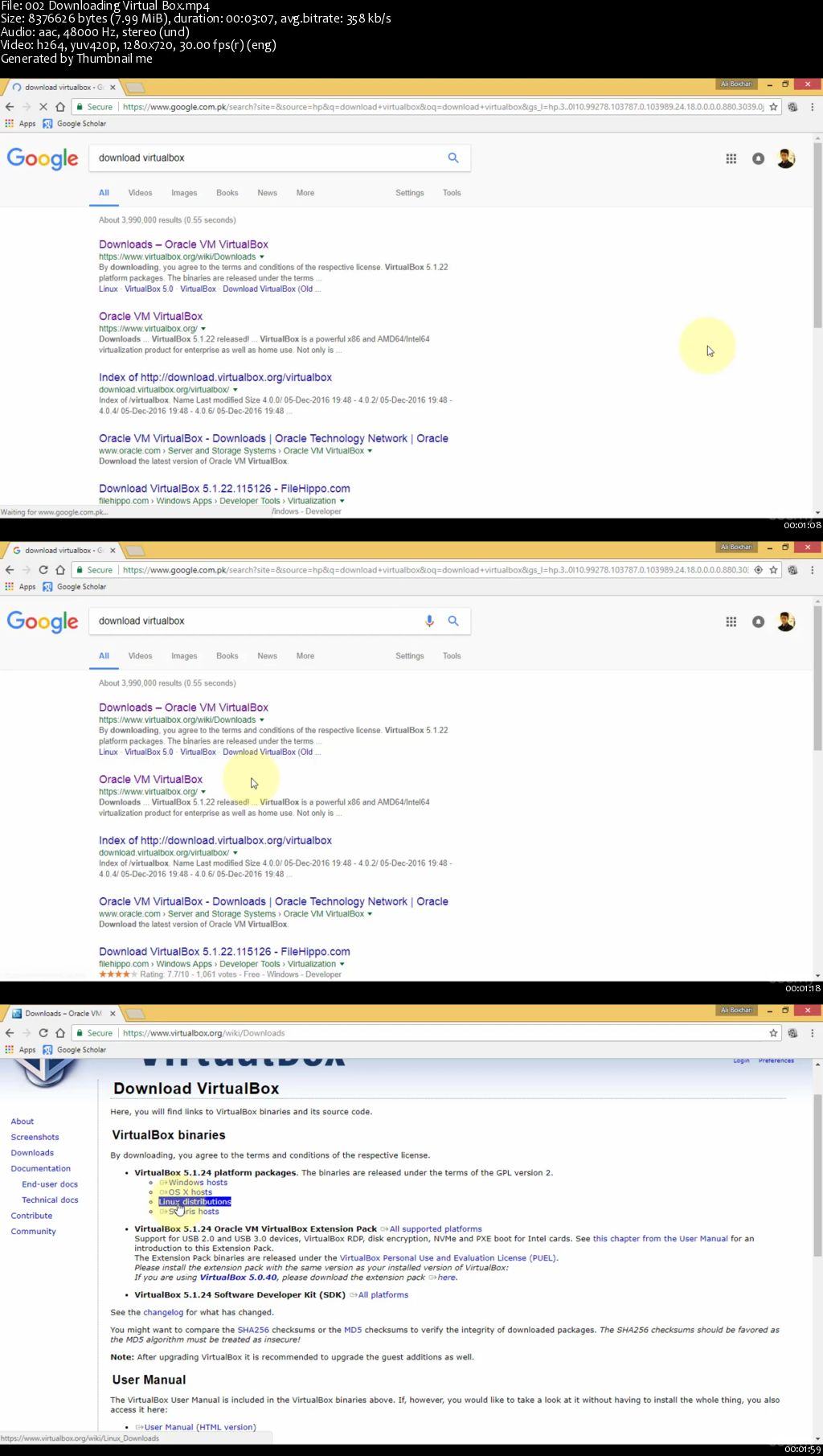This screenshot has width=823, height=1456.
Task: Select Books tab in the 00:01:08 frame
Action: tap(227, 193)
